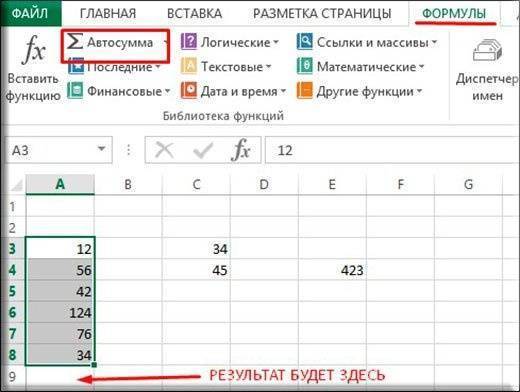Click cell A7 containing 76
The height and width of the screenshot is (392, 520).
60,333
